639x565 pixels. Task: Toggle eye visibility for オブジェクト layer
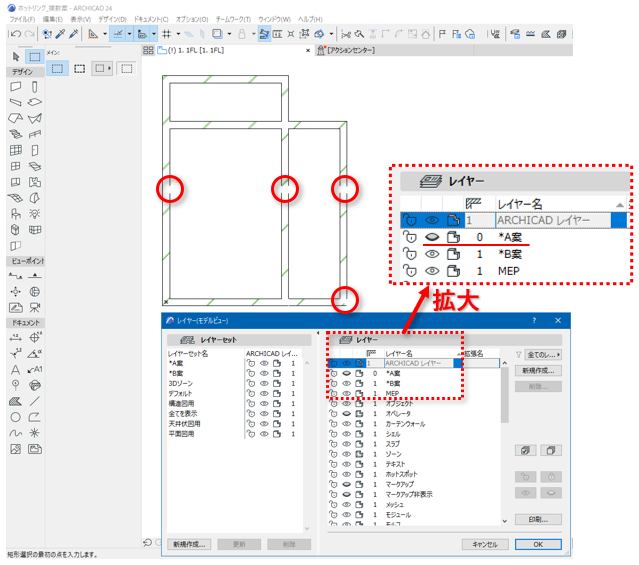click(x=346, y=402)
